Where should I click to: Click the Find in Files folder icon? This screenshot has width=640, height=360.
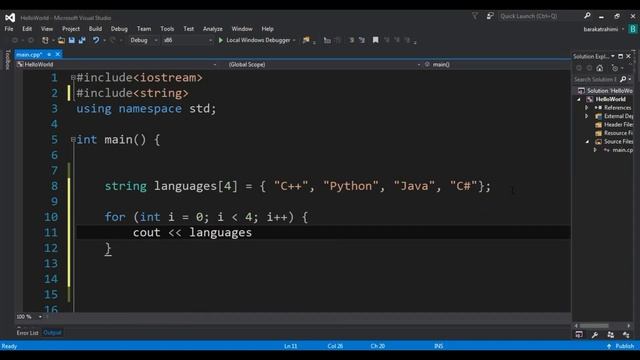(306, 40)
